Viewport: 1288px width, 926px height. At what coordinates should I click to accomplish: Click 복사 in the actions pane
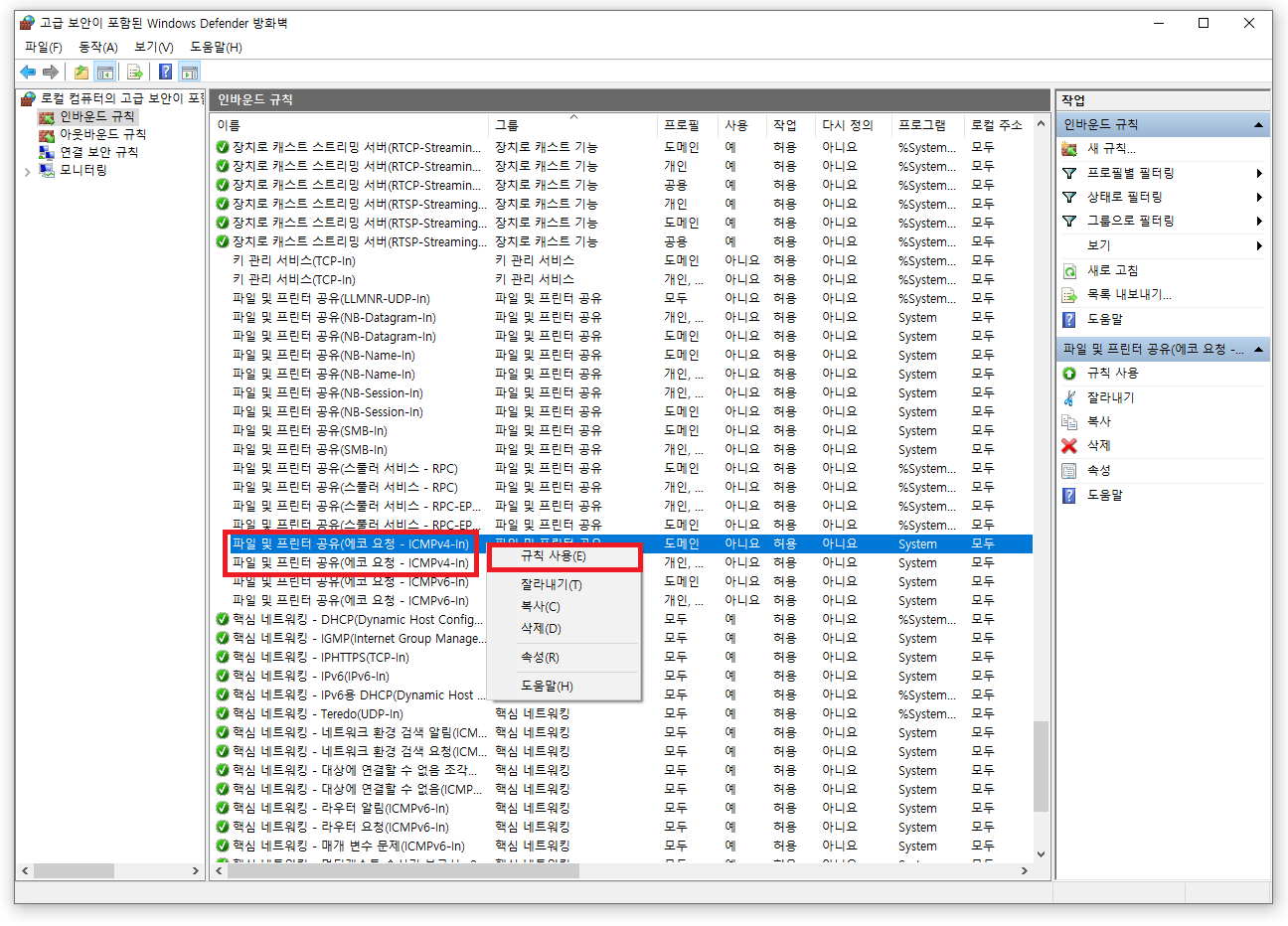point(1098,421)
